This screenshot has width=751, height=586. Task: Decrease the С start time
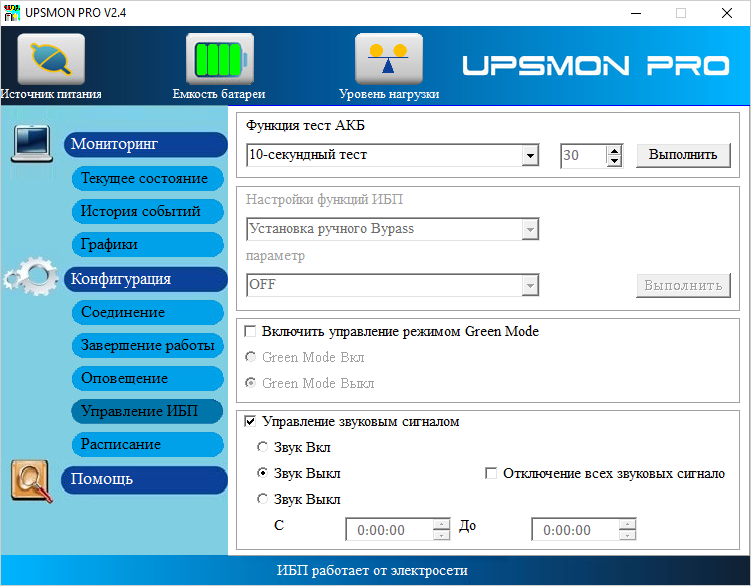[x=441, y=535]
